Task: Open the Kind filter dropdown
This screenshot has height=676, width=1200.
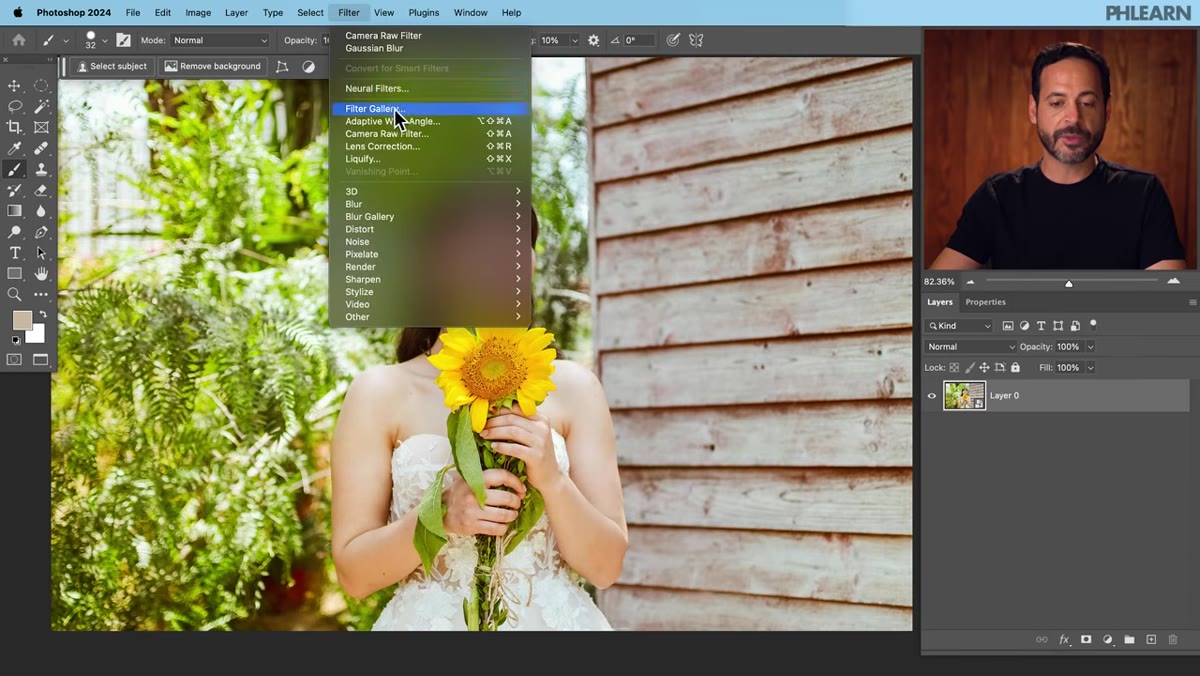Action: coord(959,326)
